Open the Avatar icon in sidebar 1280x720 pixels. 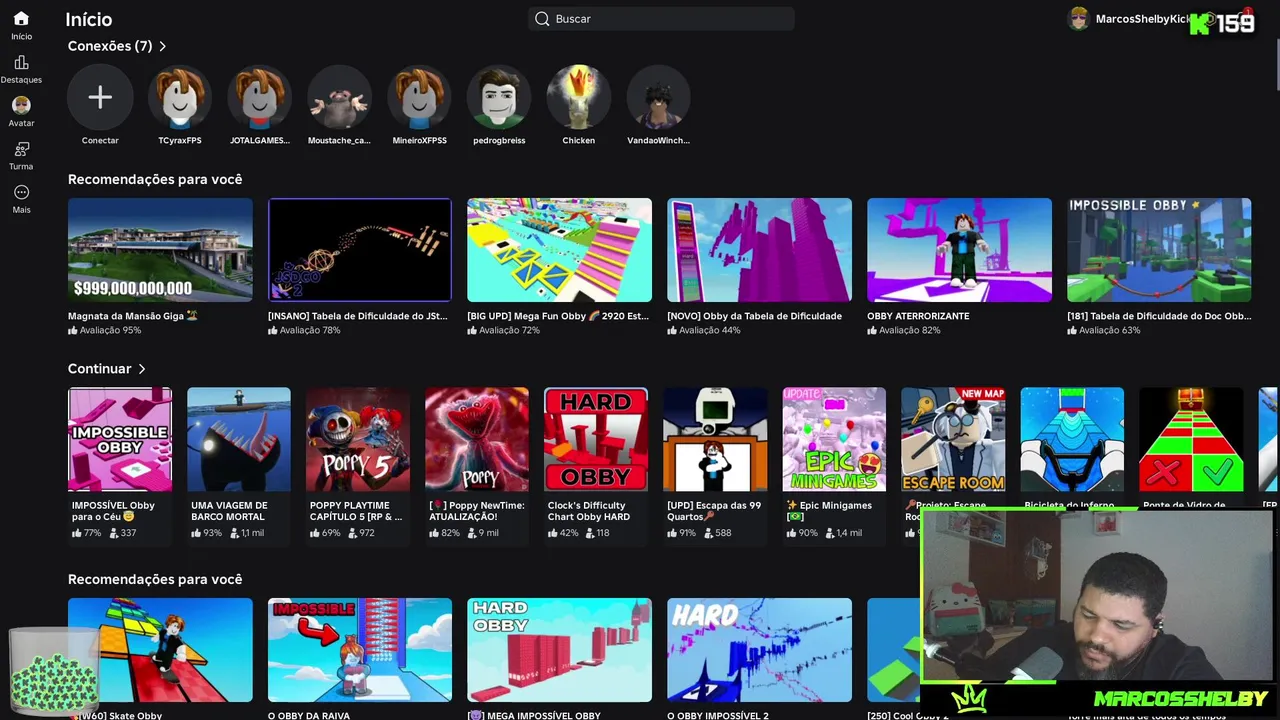point(21,105)
